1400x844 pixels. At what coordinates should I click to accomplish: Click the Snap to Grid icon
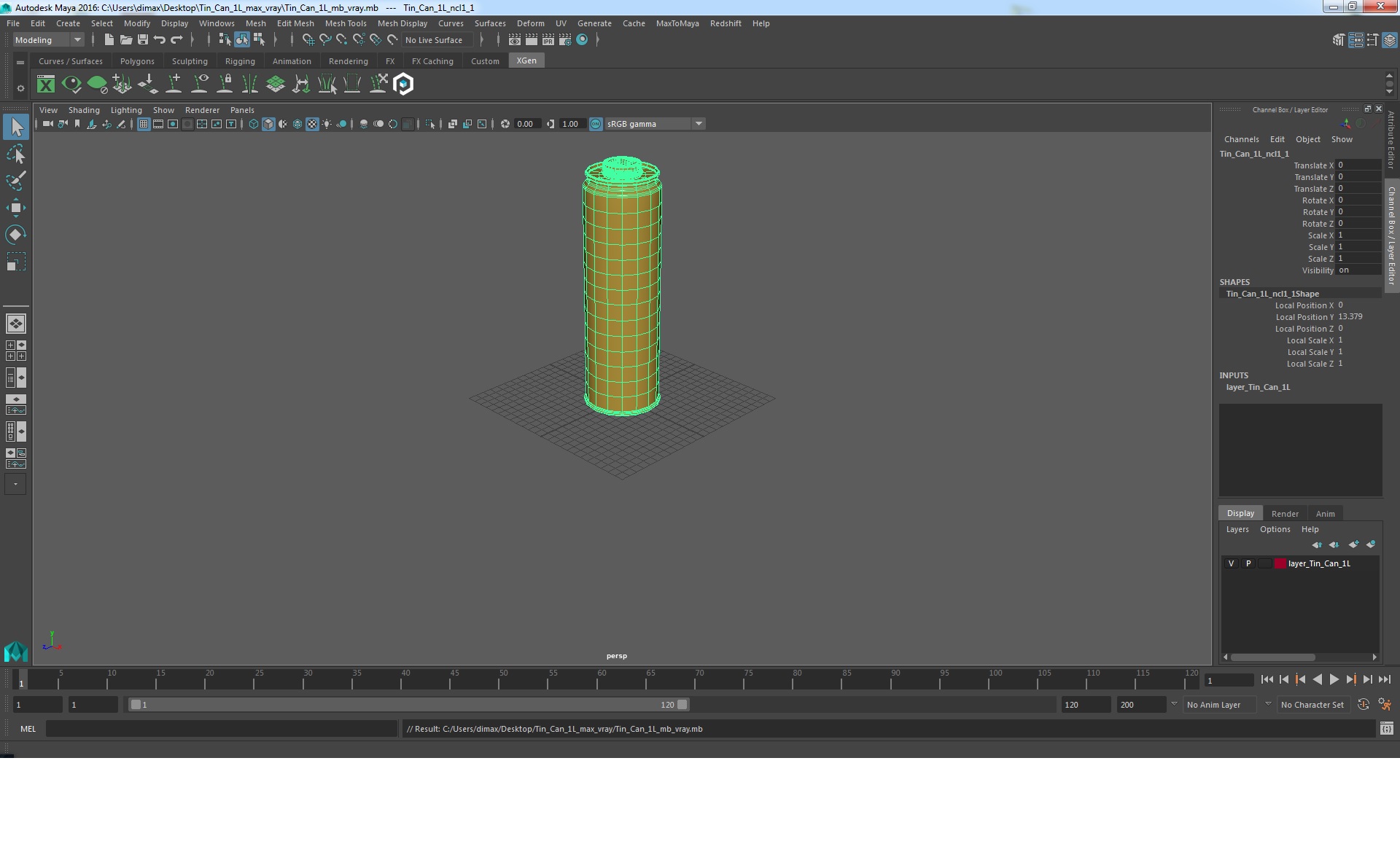tap(307, 39)
